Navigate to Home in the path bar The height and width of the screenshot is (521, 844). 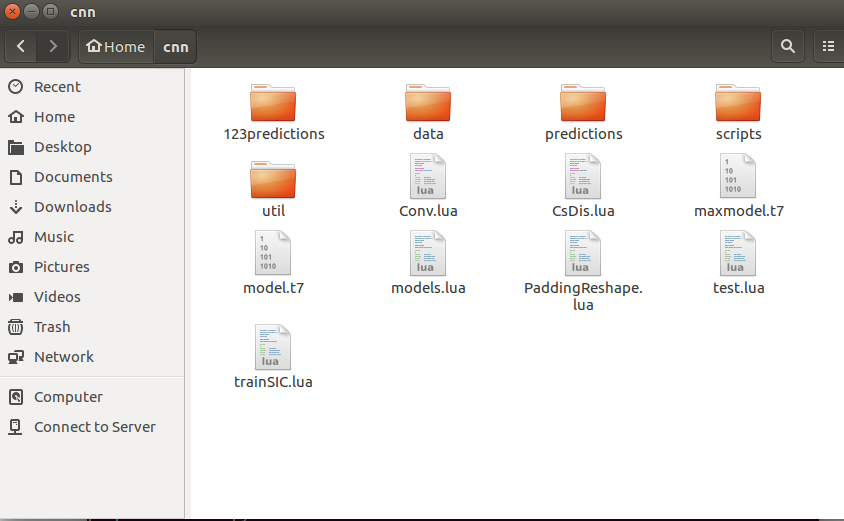tap(116, 47)
